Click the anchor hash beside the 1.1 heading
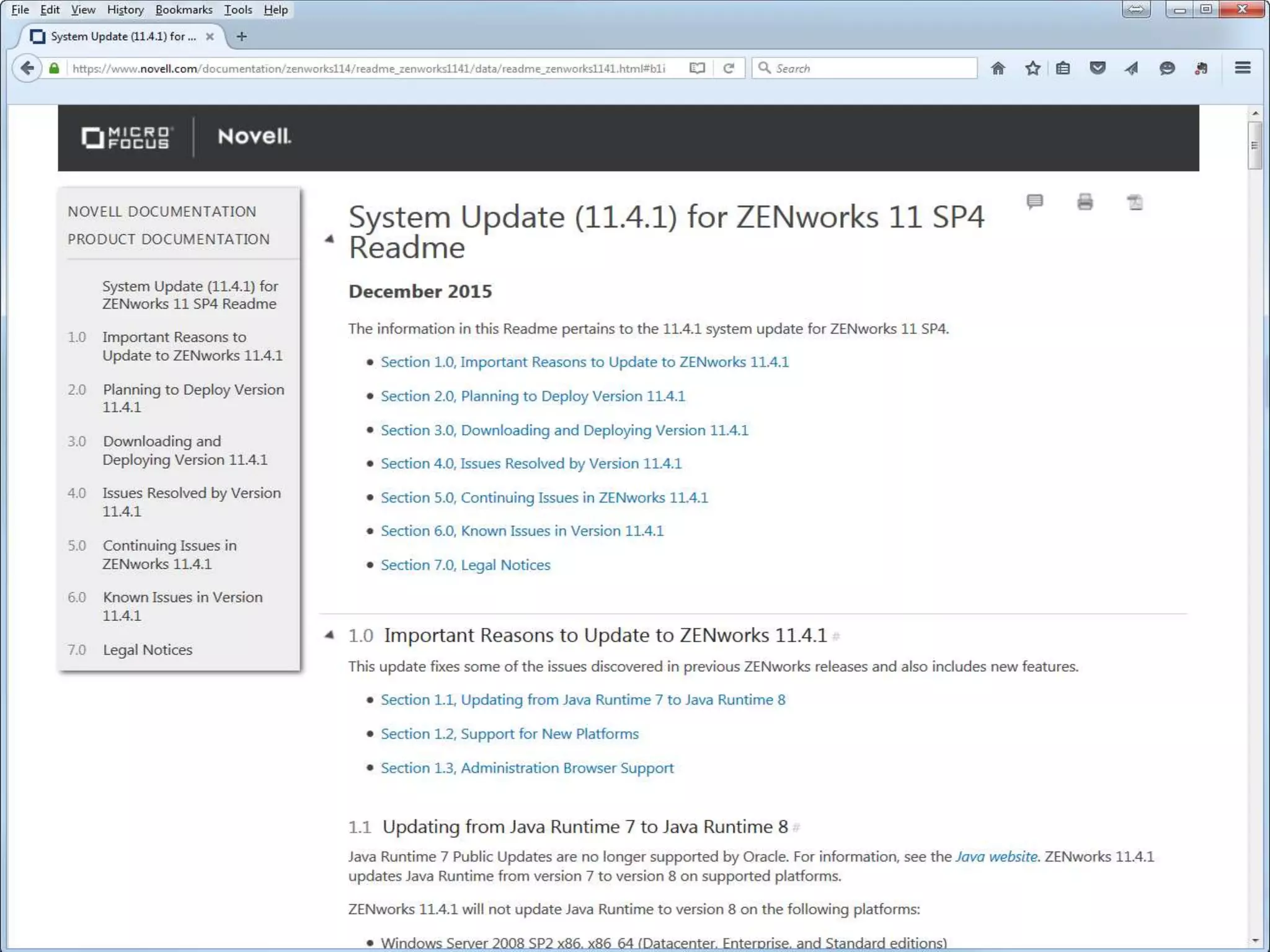Viewport: 1270px width, 952px height. tap(796, 827)
